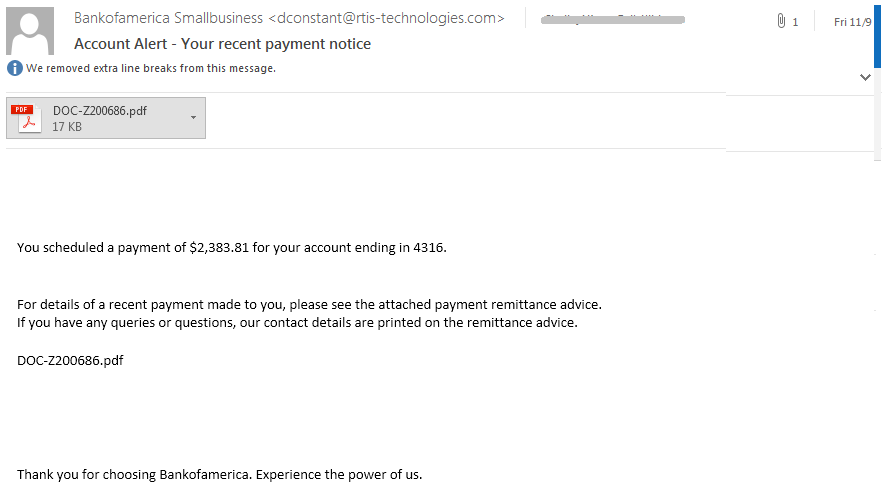Click the paperclip attachment indicator icon
The image size is (882, 498).
tap(781, 21)
